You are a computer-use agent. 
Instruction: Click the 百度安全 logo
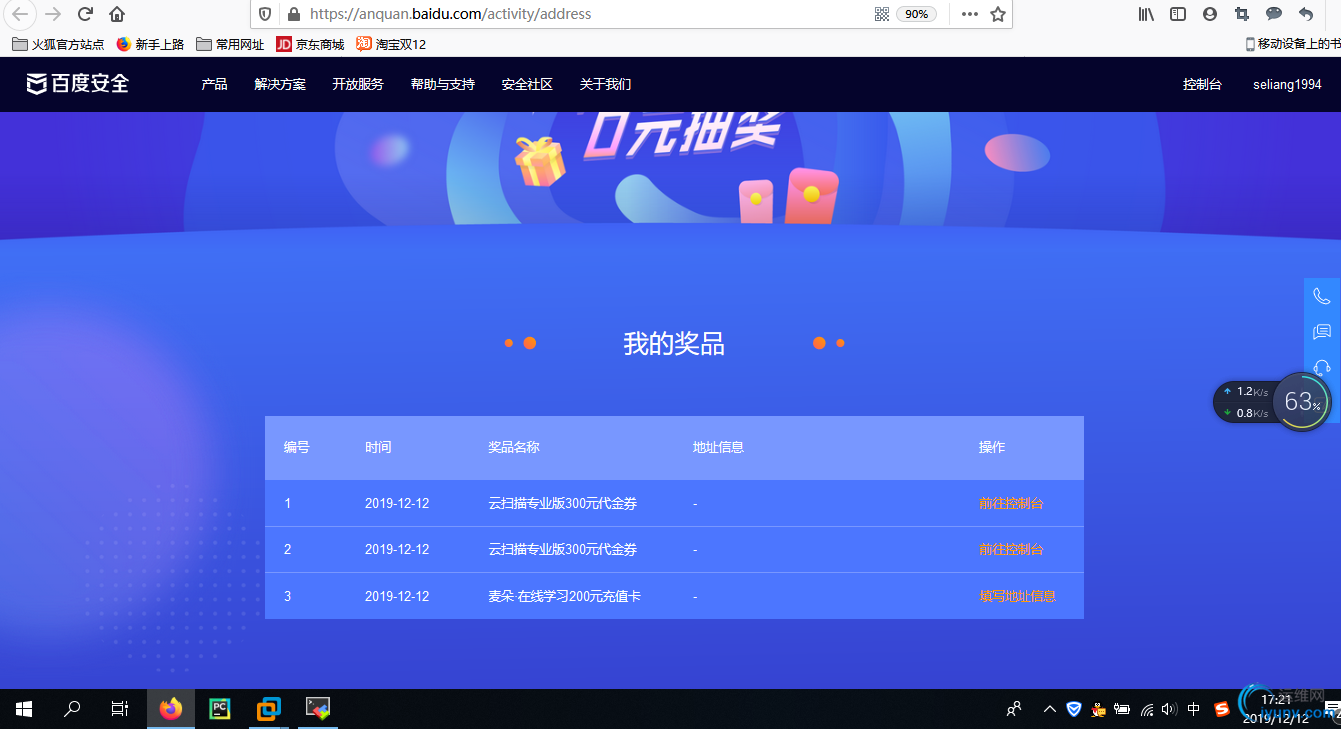[x=78, y=84]
